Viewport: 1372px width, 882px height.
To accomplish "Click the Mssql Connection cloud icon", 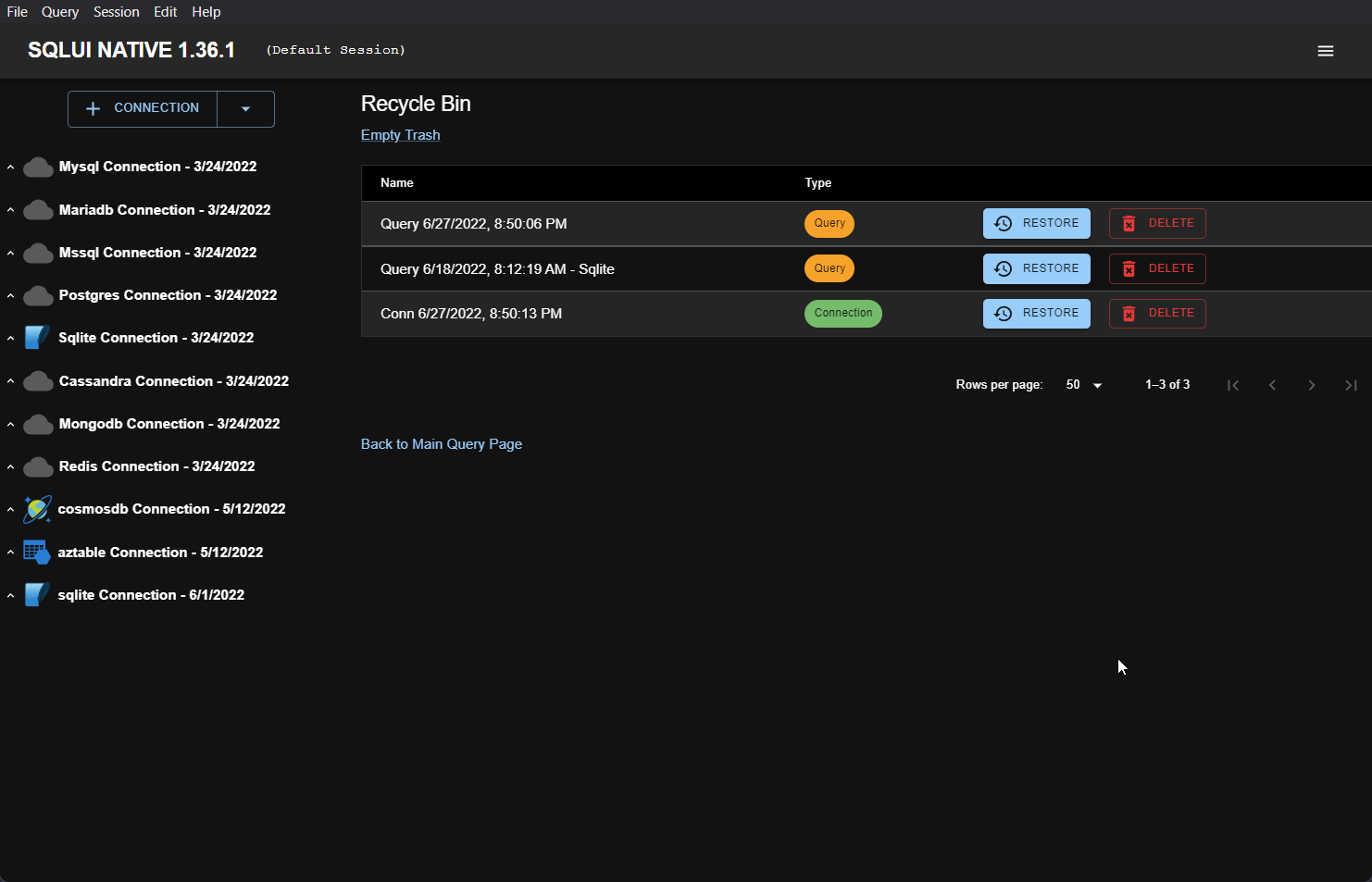I will click(38, 253).
